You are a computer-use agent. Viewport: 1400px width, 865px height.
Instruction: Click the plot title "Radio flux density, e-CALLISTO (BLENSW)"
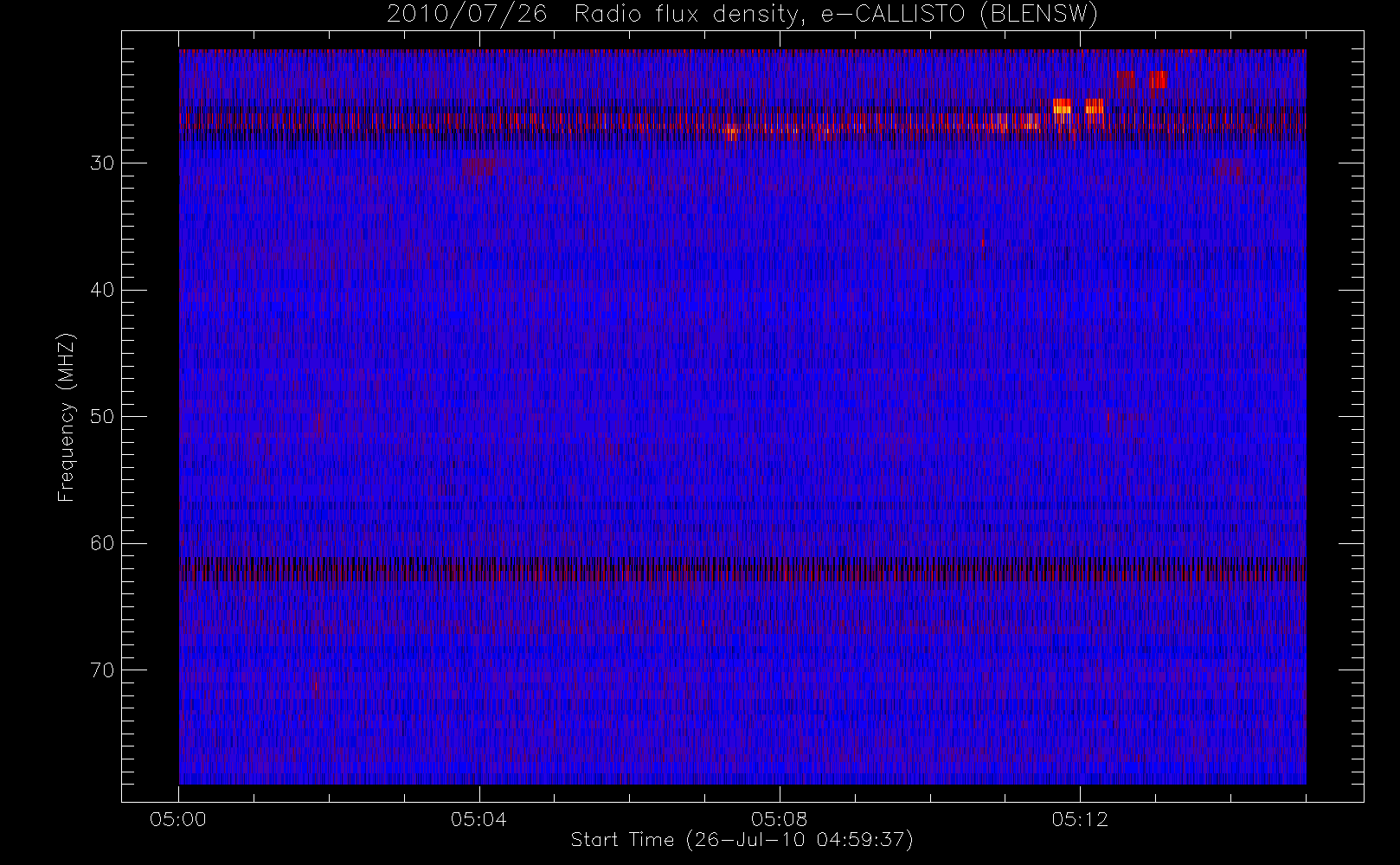(836, 15)
